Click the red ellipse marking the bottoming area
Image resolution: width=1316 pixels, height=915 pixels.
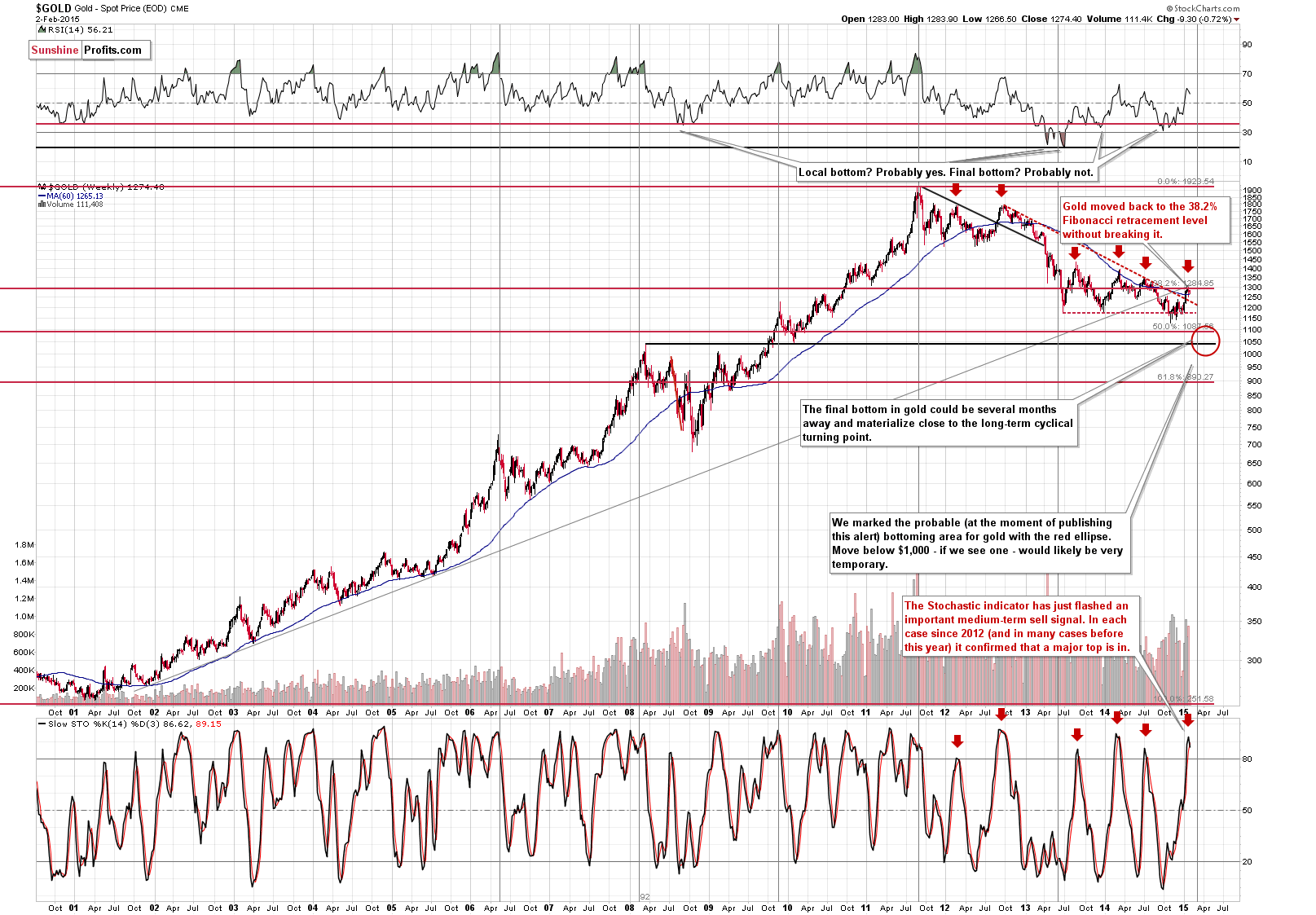click(x=1205, y=341)
